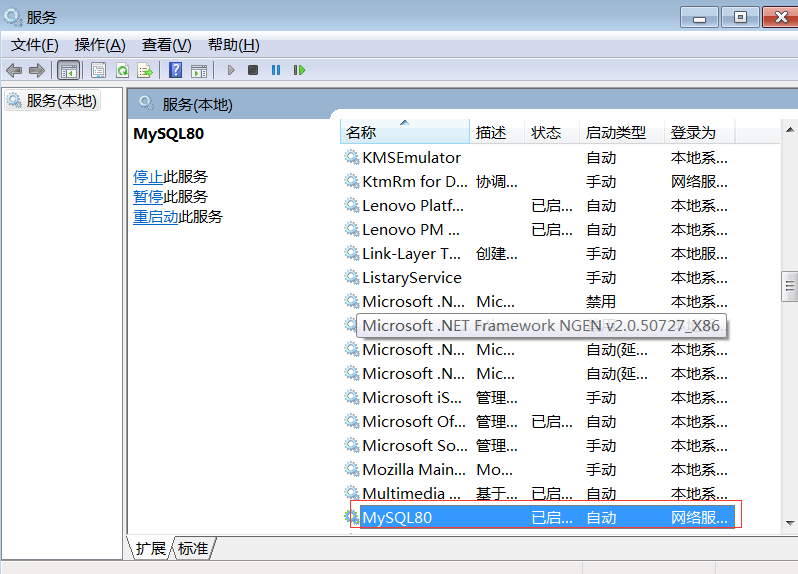Open the 帮助(H) menu
The image size is (798, 574).
[234, 45]
